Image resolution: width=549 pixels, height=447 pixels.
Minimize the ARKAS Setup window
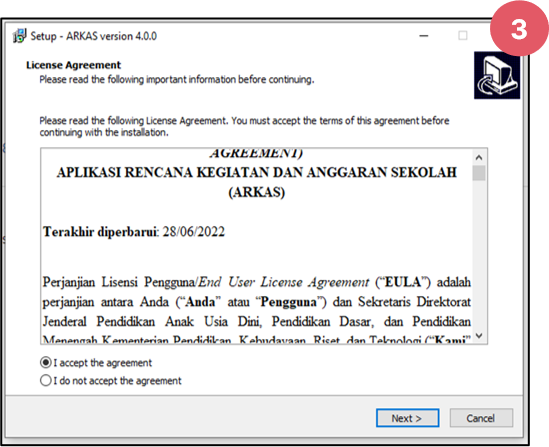424,36
